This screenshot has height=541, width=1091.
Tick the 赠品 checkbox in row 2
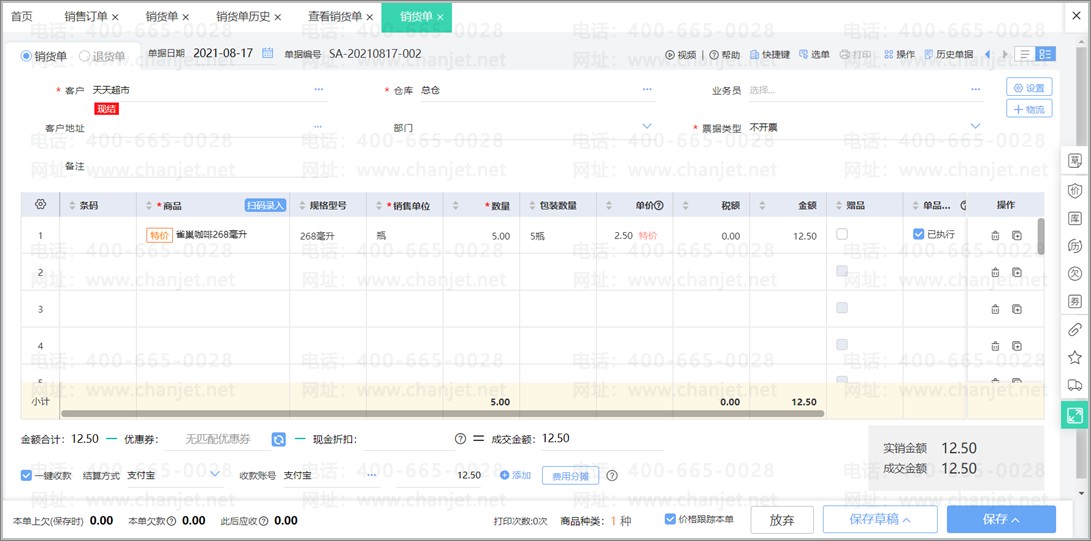click(x=842, y=270)
